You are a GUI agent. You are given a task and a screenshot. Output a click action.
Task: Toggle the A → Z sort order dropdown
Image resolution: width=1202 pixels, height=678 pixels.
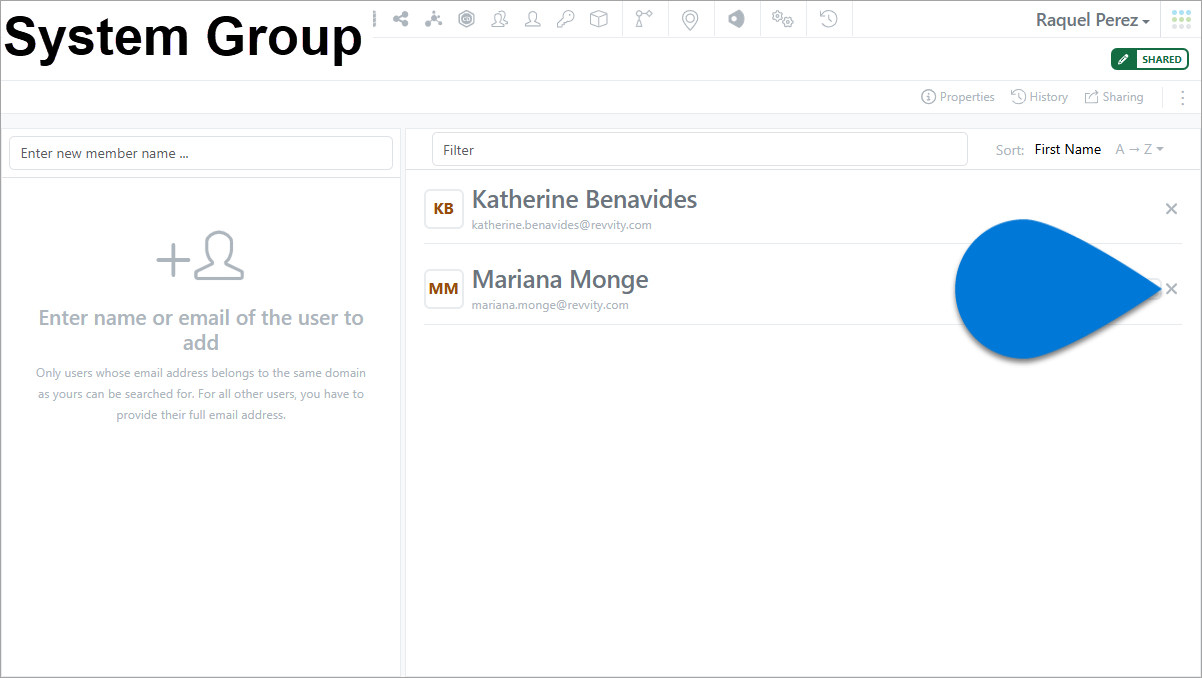pyautogui.click(x=1140, y=149)
